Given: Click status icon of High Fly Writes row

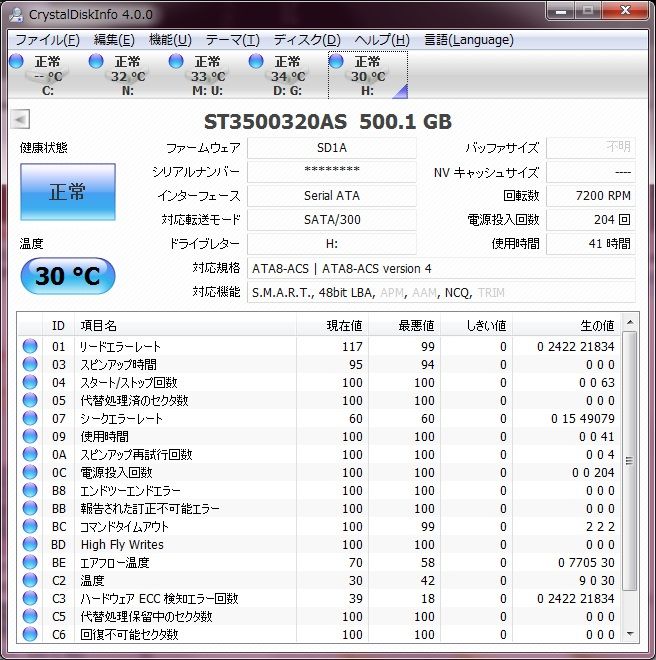Looking at the screenshot, I should pyautogui.click(x=30, y=544).
